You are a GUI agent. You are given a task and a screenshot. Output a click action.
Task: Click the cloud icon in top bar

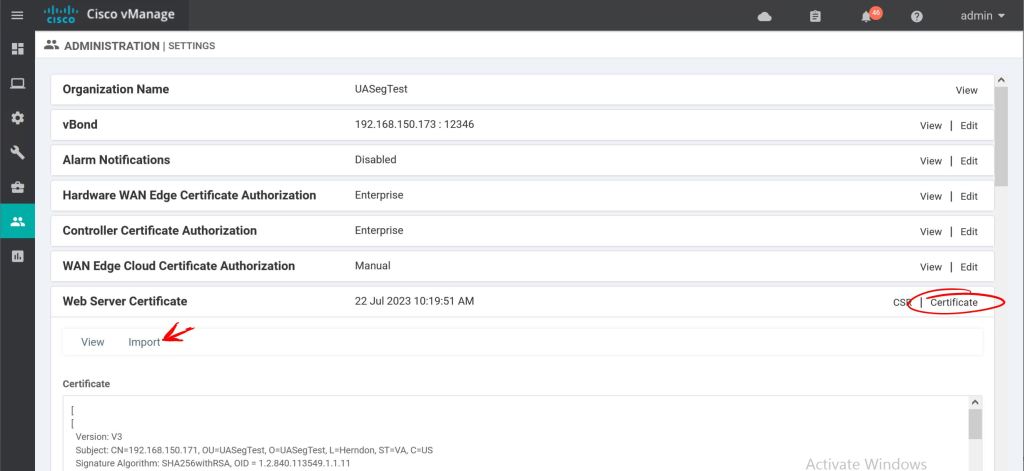[x=765, y=16]
